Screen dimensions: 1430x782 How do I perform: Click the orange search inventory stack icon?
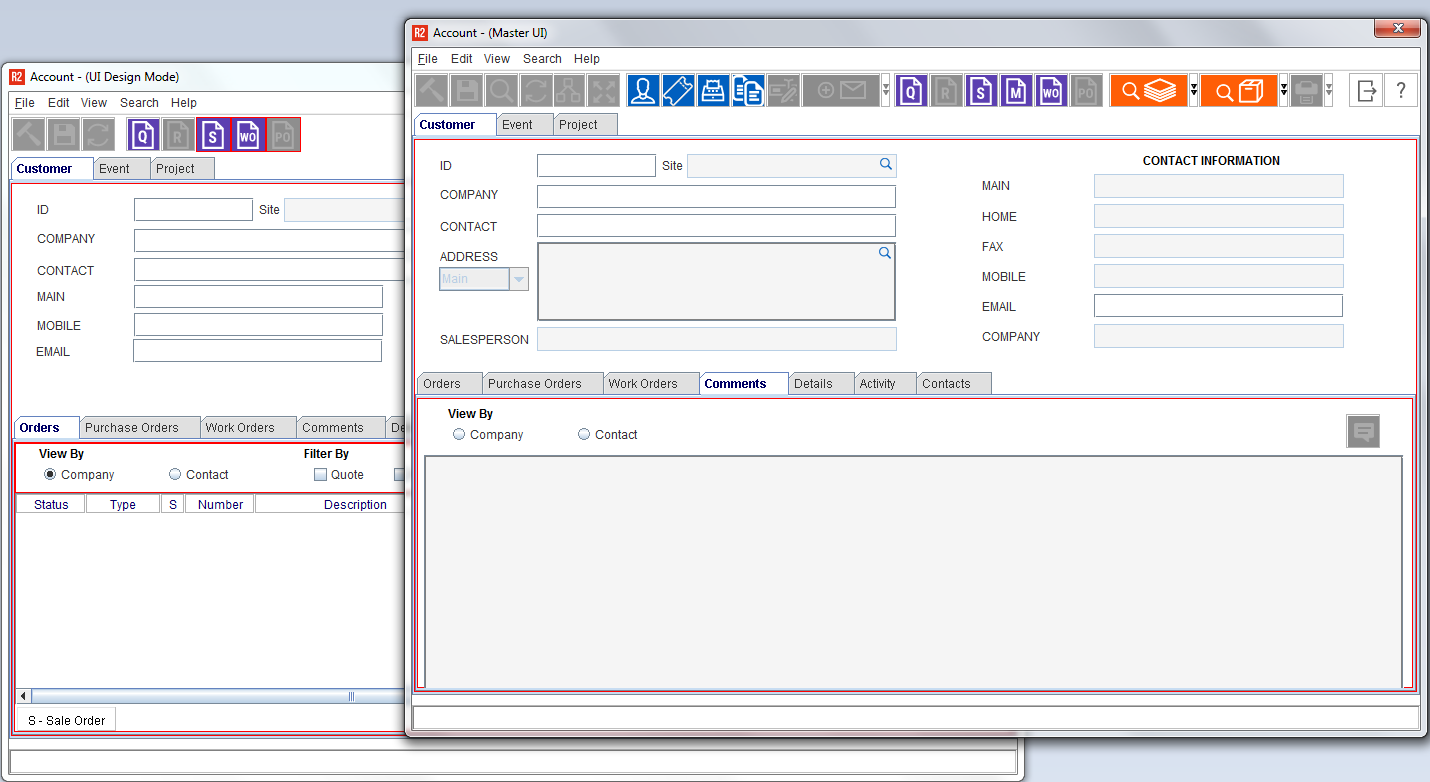click(1148, 91)
